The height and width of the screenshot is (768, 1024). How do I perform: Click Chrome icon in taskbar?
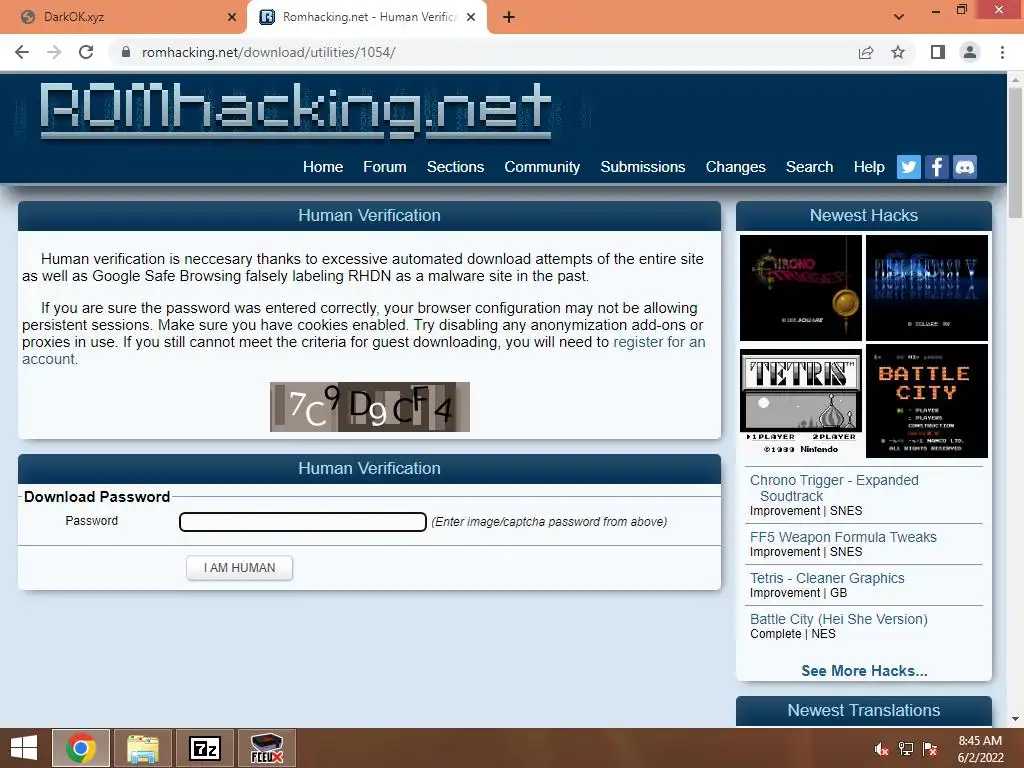[x=81, y=748]
